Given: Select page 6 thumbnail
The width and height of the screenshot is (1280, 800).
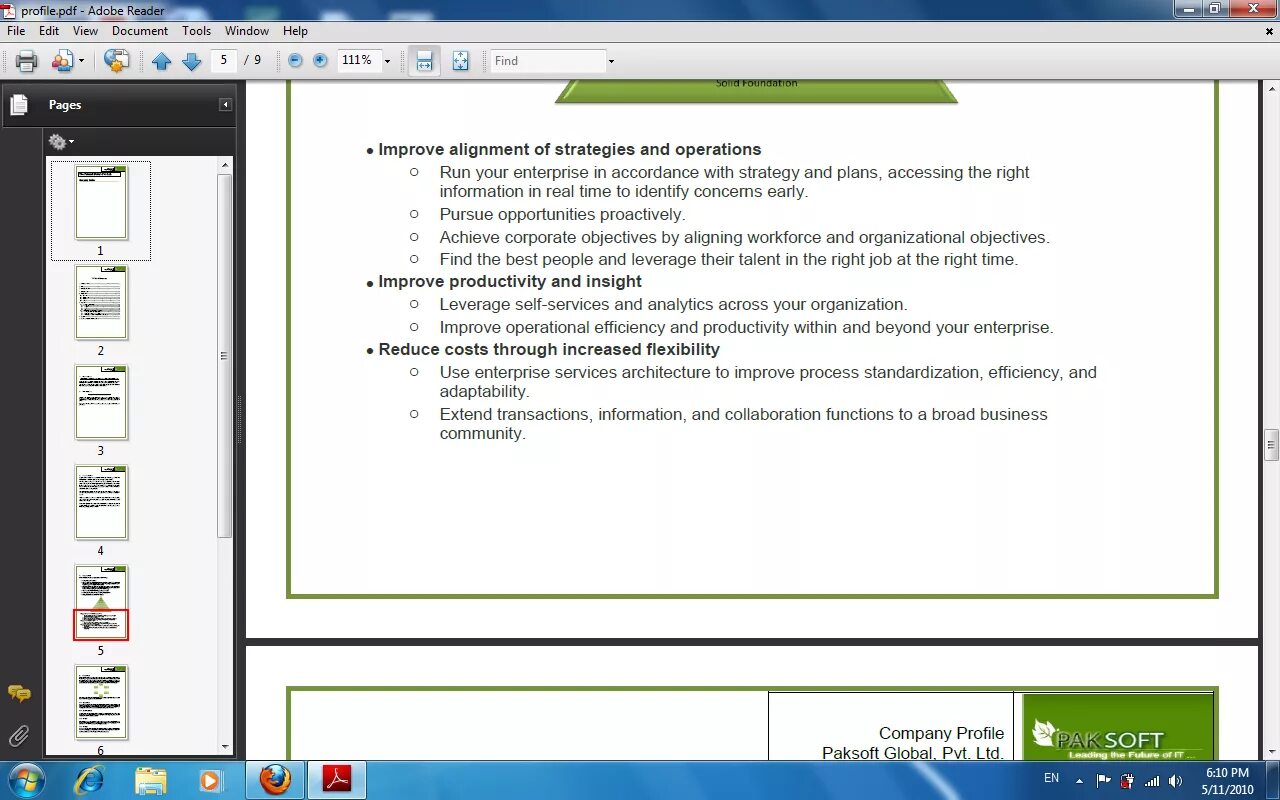Looking at the screenshot, I should tap(101, 703).
